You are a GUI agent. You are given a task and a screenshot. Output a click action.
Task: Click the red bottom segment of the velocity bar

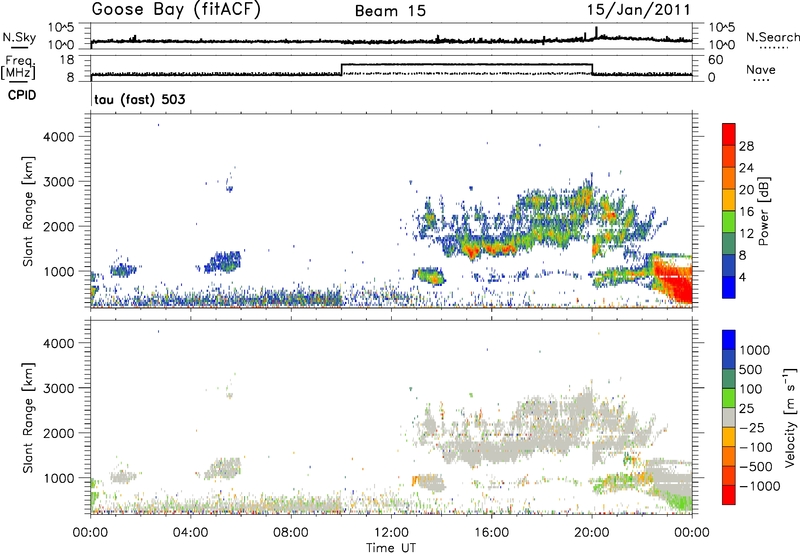coord(729,495)
